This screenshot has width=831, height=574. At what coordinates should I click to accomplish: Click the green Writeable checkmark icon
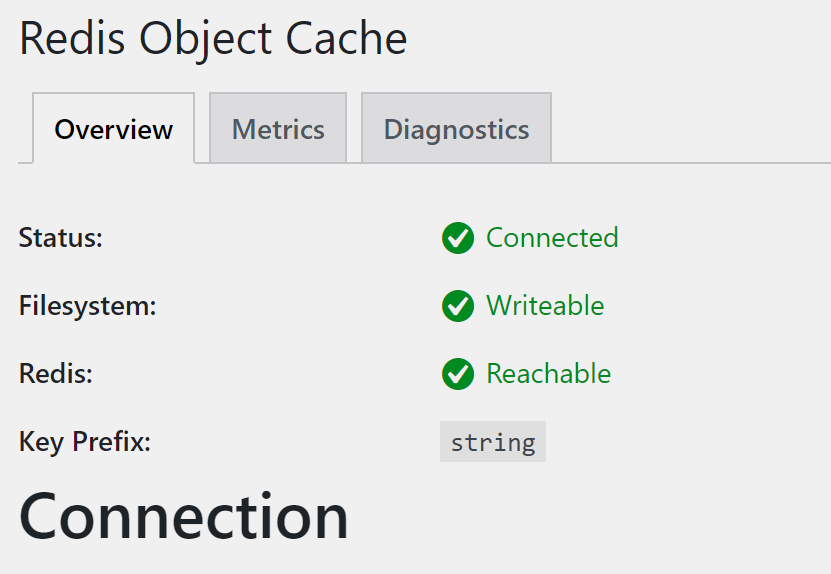[458, 306]
